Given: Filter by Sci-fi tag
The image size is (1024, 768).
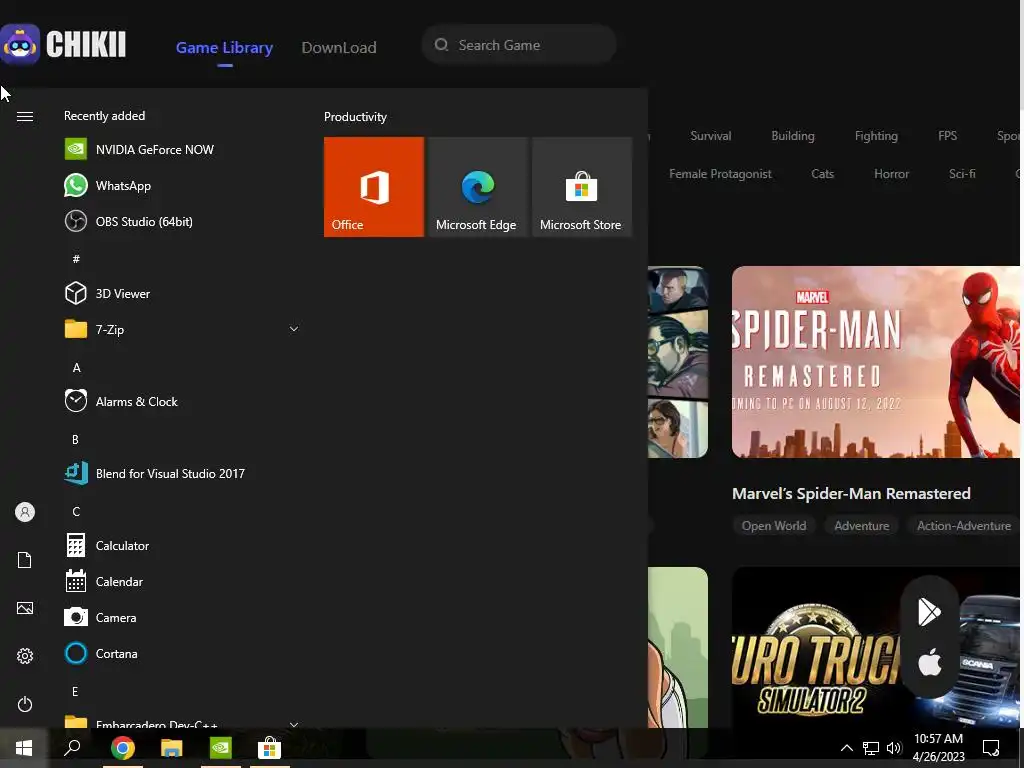Looking at the screenshot, I should (962, 174).
